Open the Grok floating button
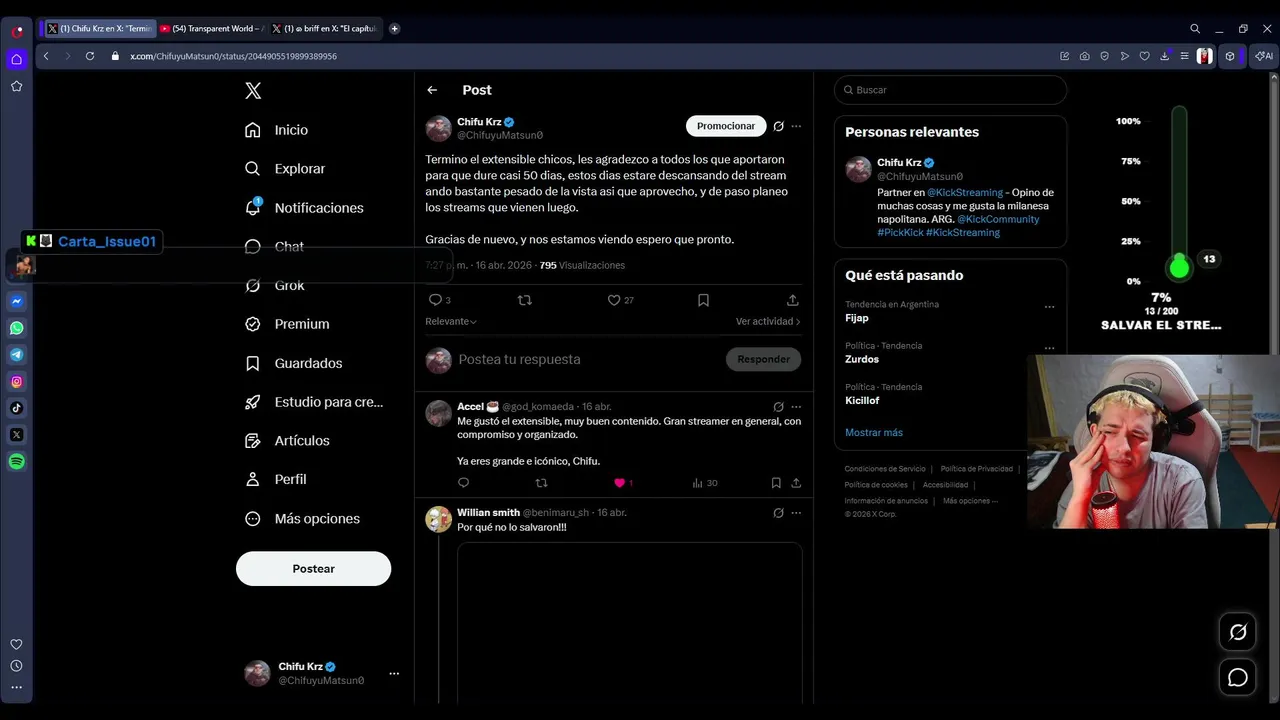 1238,632
